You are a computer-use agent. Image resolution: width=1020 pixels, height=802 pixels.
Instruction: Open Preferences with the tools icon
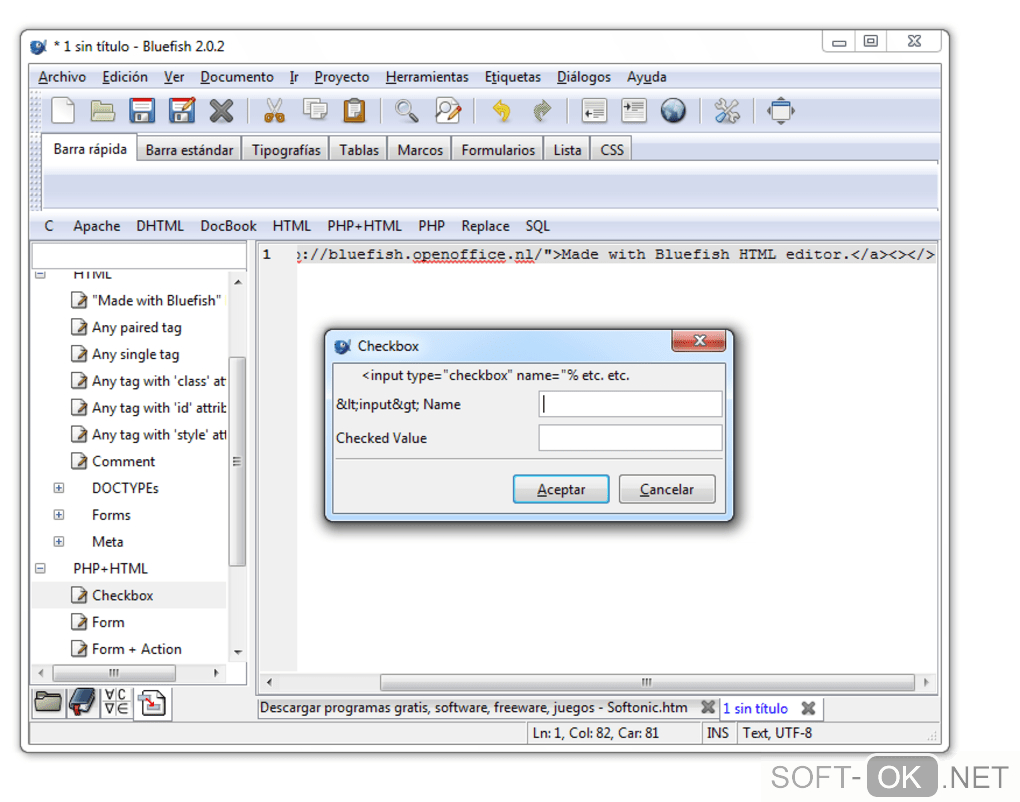(727, 111)
